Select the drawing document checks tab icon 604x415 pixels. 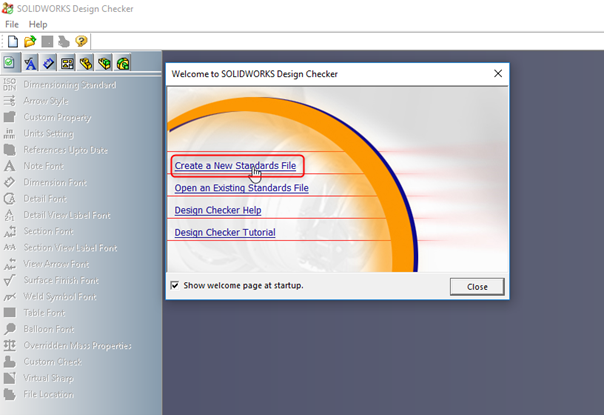(x=67, y=63)
